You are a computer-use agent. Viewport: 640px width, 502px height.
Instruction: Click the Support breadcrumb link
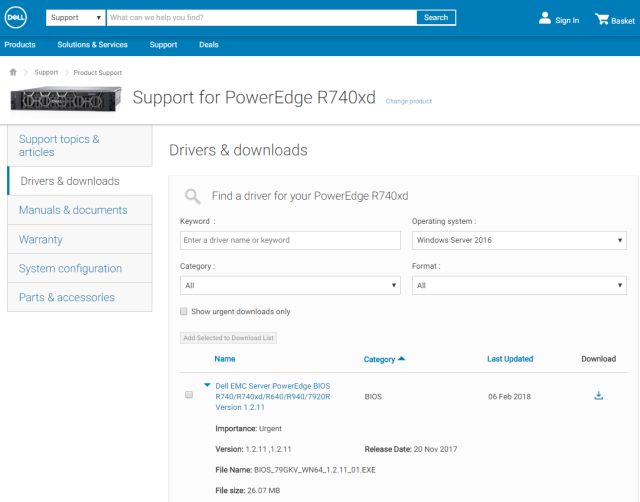tap(46, 72)
